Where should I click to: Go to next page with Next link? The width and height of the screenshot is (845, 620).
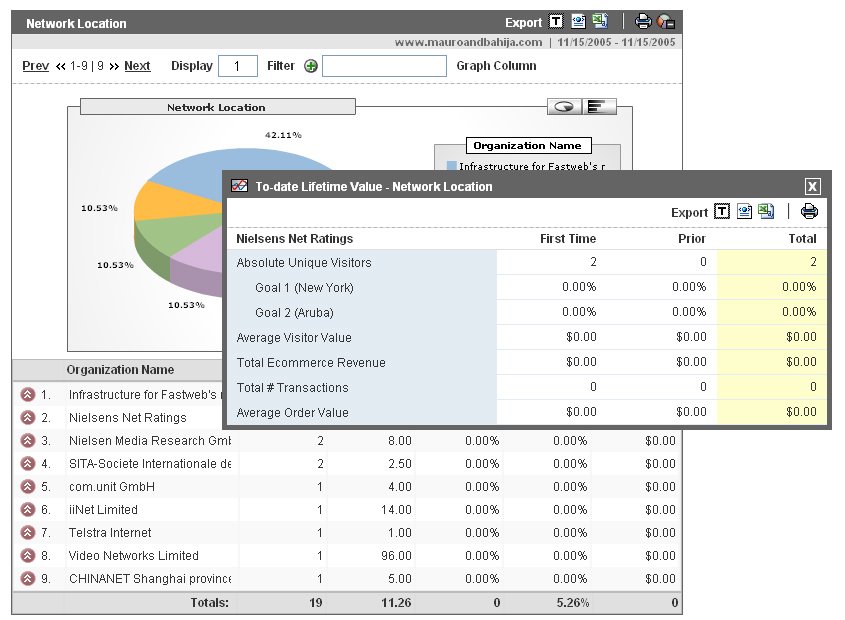pos(137,66)
